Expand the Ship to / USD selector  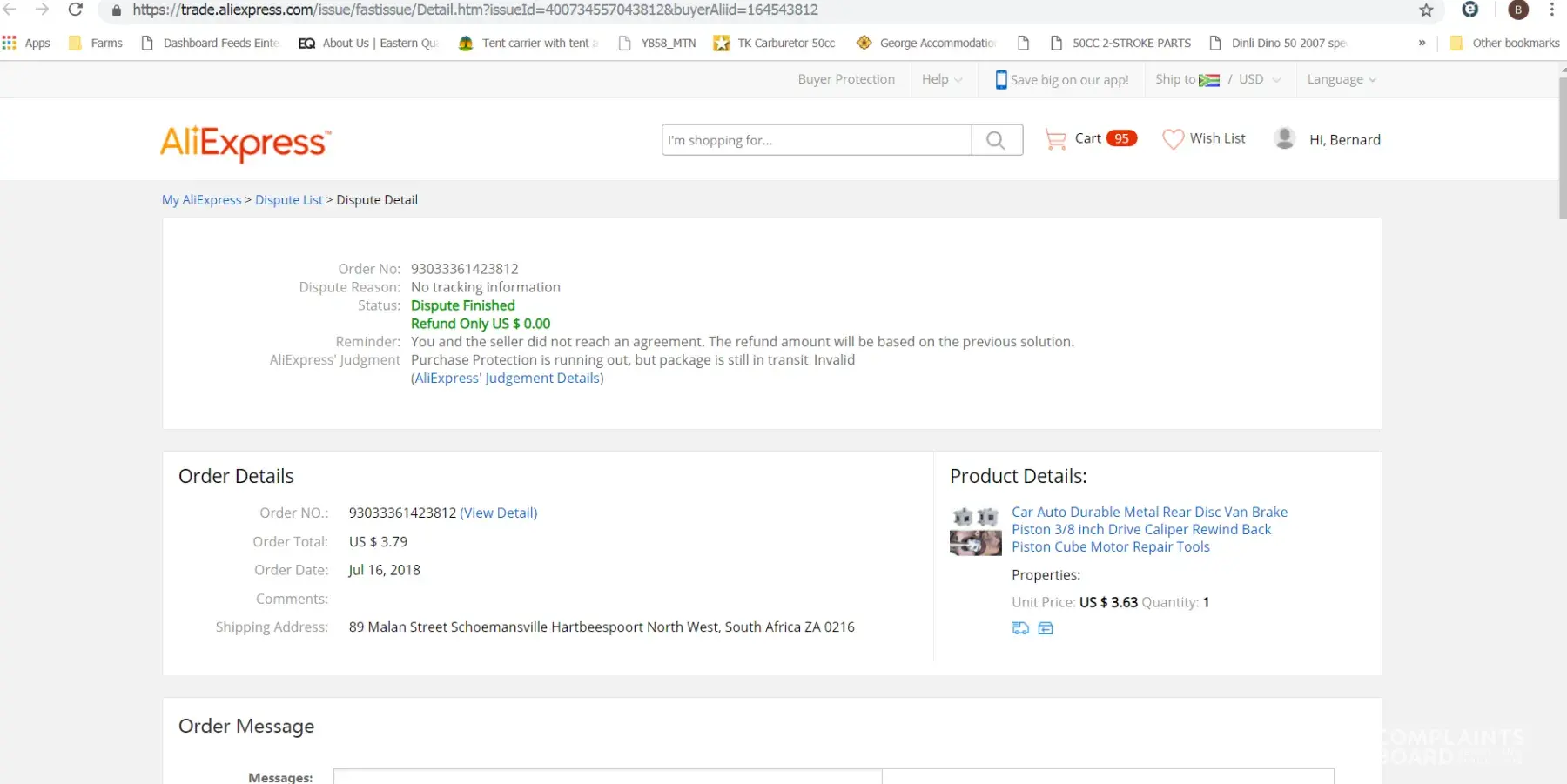pos(1217,79)
